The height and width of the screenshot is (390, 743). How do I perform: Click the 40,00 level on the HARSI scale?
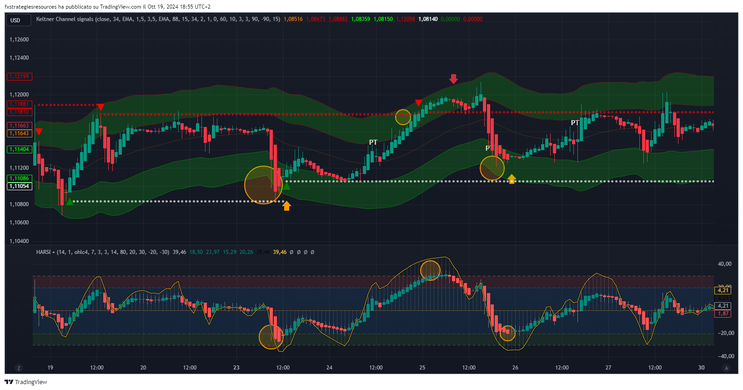tap(725, 264)
